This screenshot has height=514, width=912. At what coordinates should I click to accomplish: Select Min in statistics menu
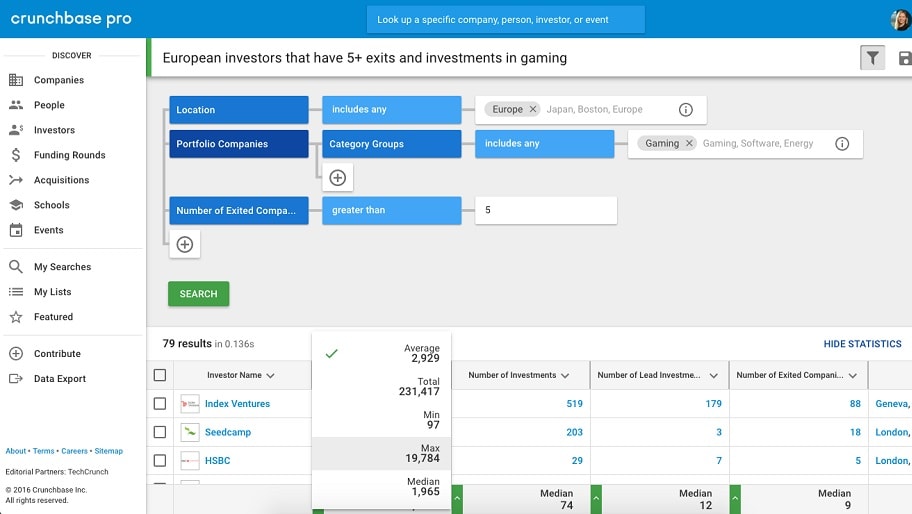click(382, 420)
